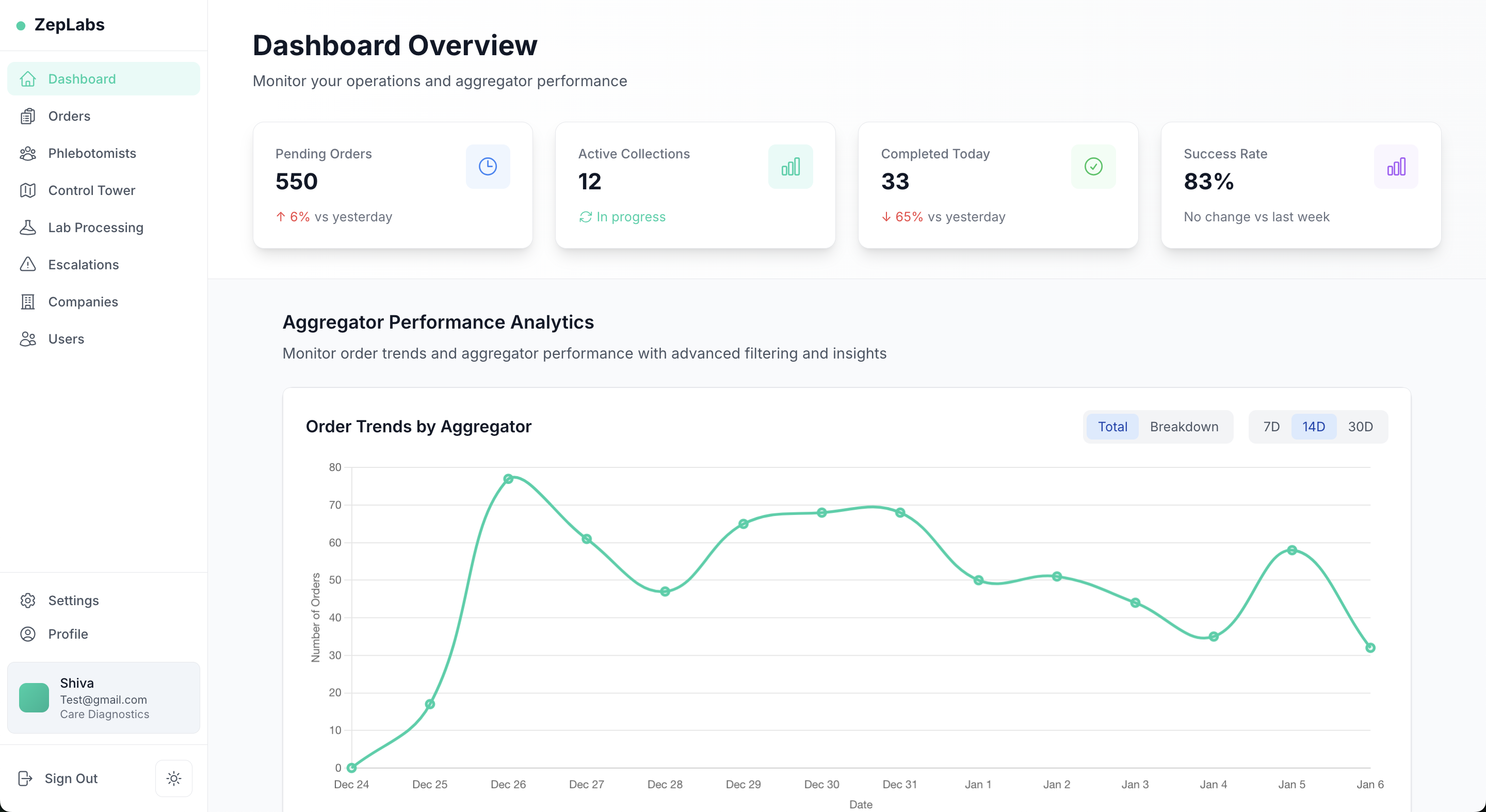This screenshot has height=812, width=1486.
Task: Click the clock icon on Pending Orders card
Action: click(x=488, y=166)
